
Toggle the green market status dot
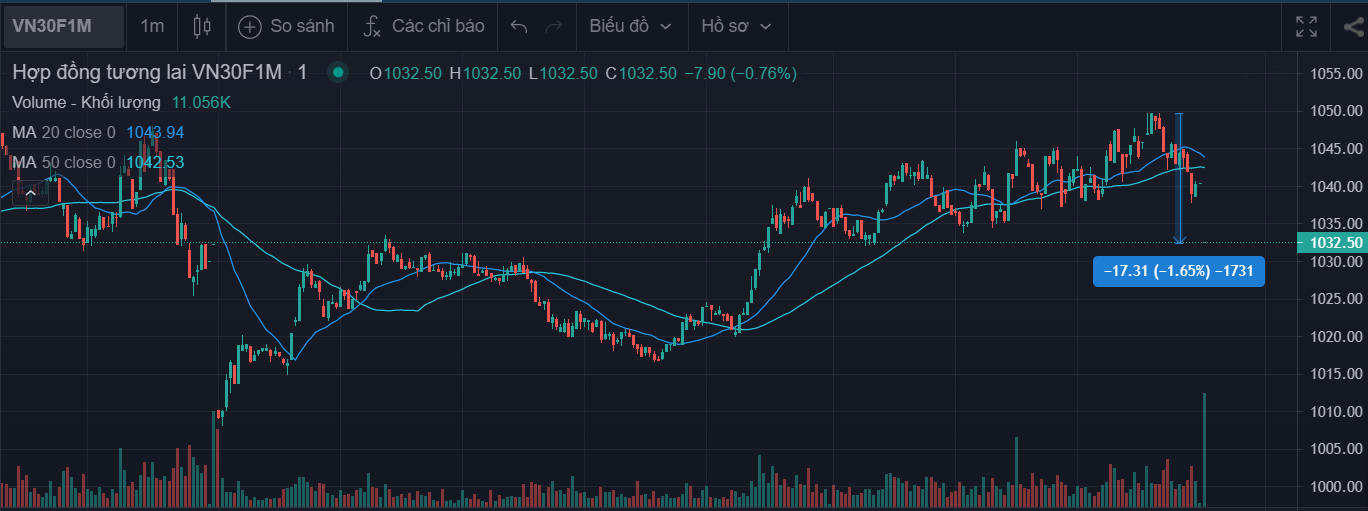338,73
